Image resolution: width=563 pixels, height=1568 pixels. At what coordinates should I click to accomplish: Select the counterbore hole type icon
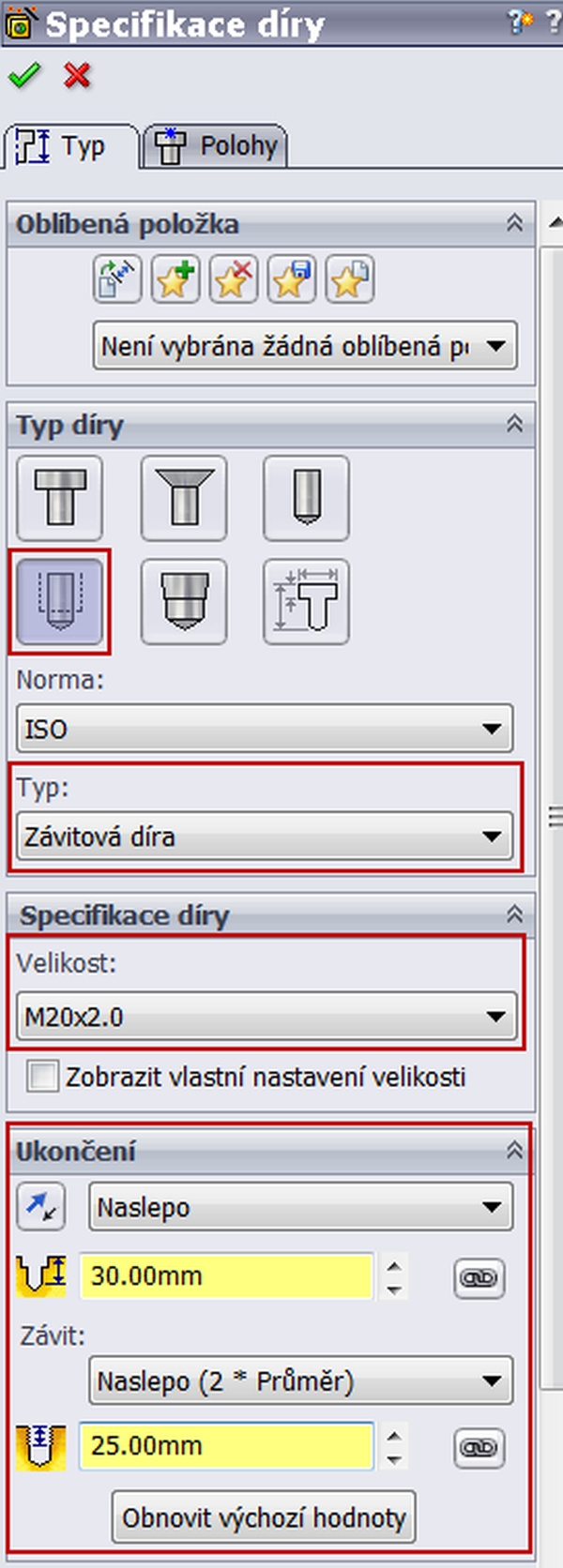[x=60, y=498]
